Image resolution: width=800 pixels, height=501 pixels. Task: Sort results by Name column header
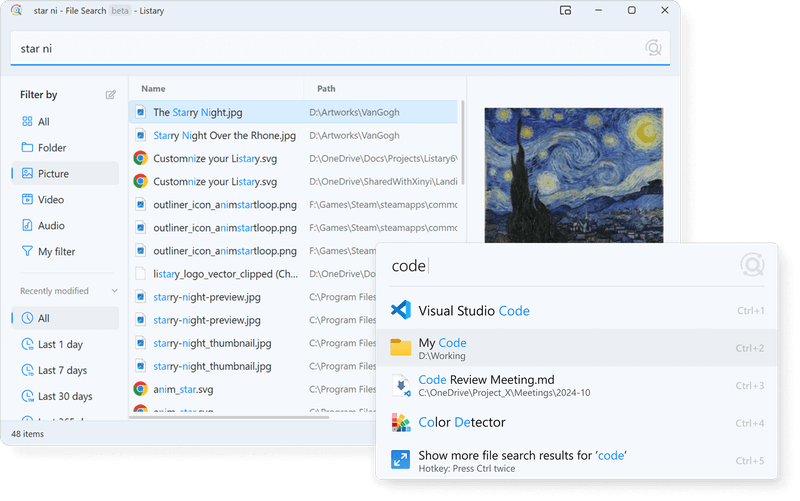pos(153,89)
